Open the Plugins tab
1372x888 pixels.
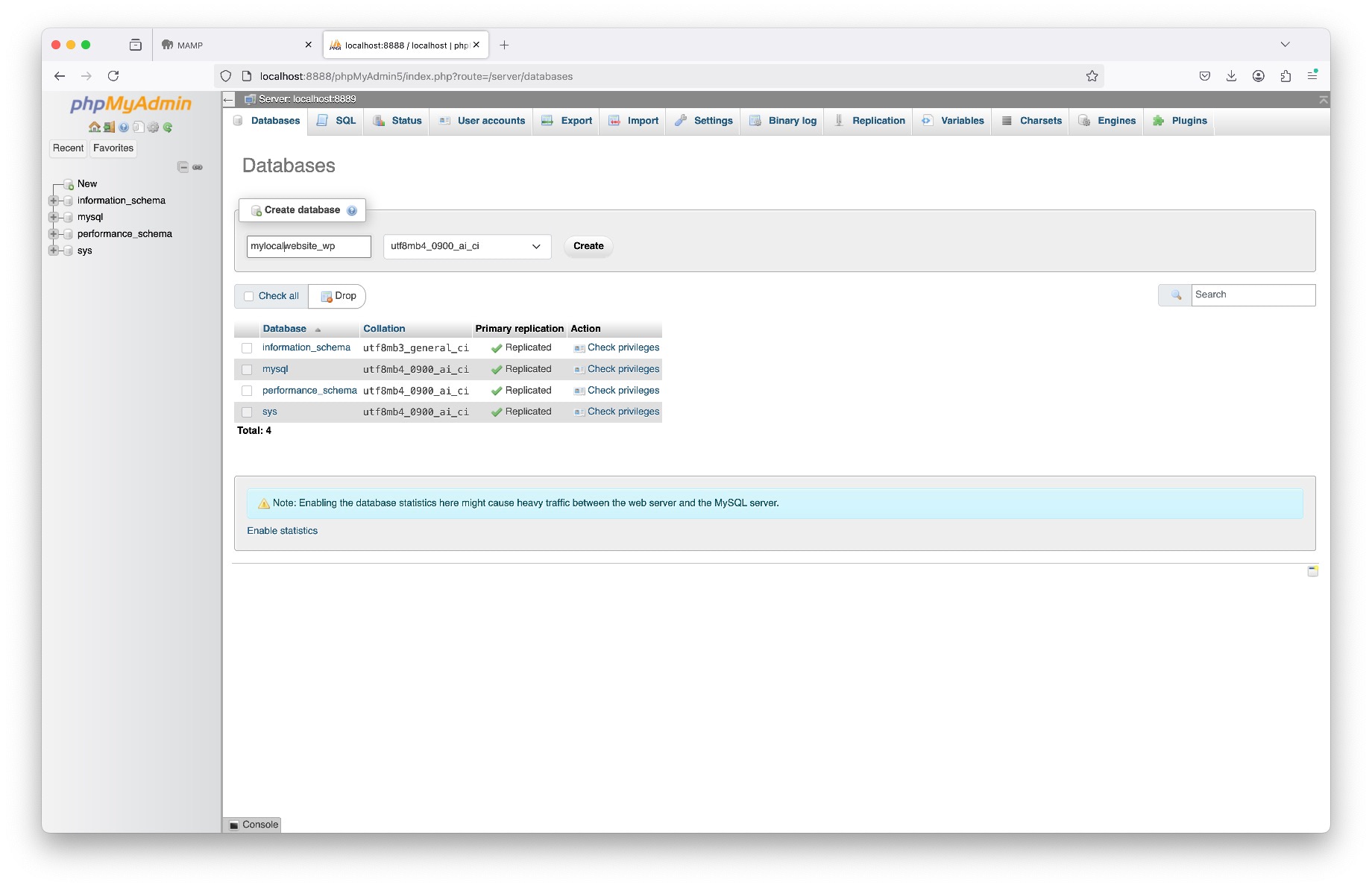[x=1180, y=121]
